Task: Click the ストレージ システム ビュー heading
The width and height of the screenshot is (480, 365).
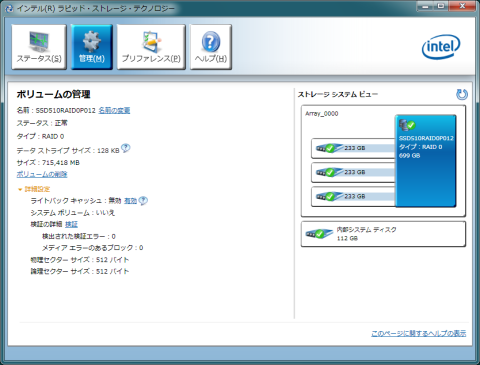Action: pos(338,94)
